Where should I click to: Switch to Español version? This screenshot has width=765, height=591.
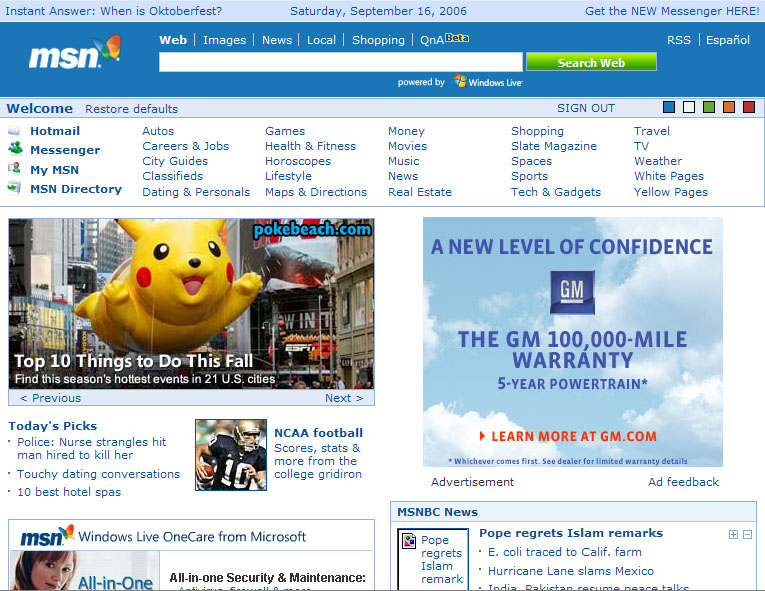coord(727,40)
